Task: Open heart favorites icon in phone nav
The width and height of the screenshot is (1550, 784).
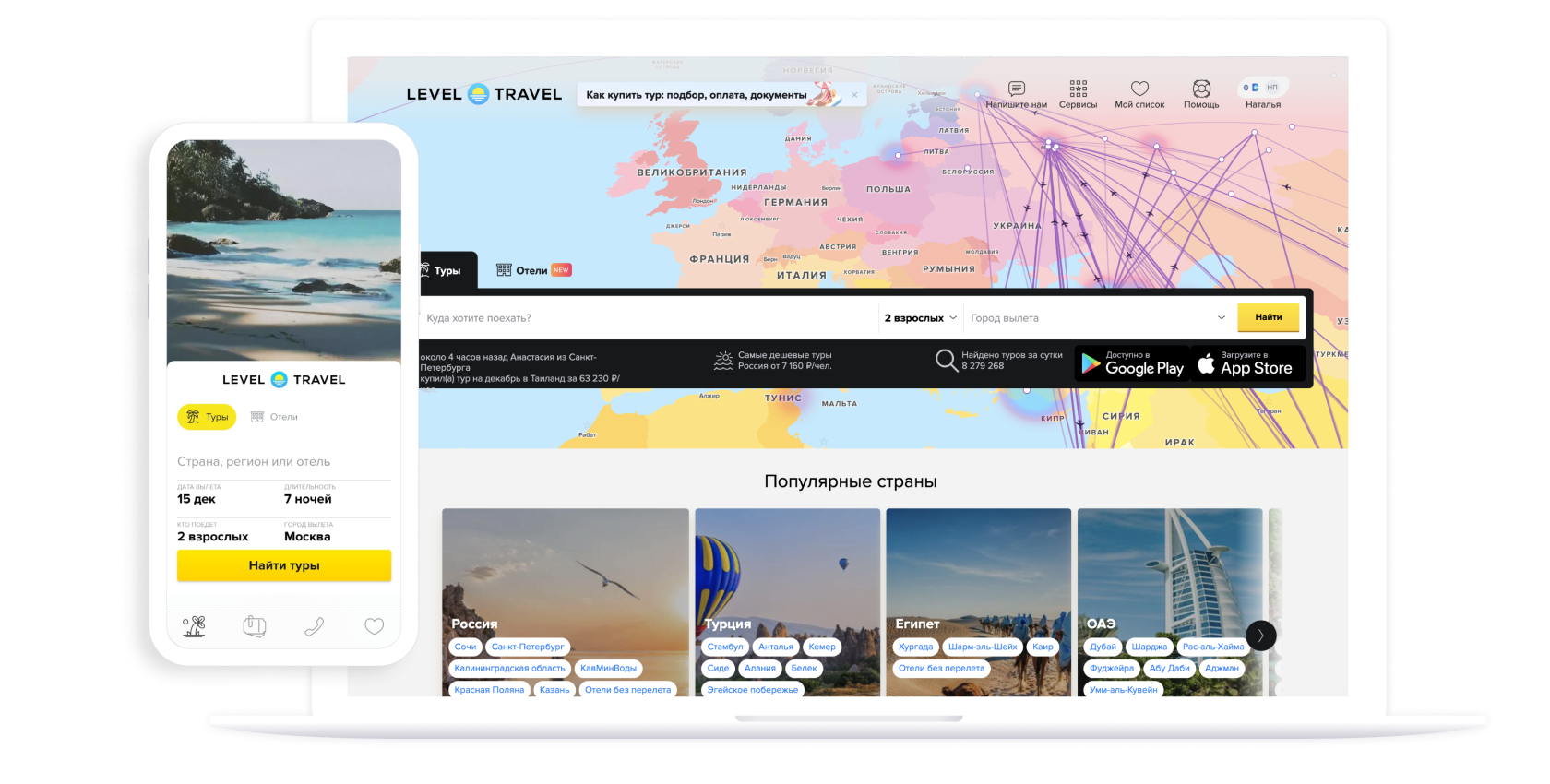Action: click(x=374, y=626)
